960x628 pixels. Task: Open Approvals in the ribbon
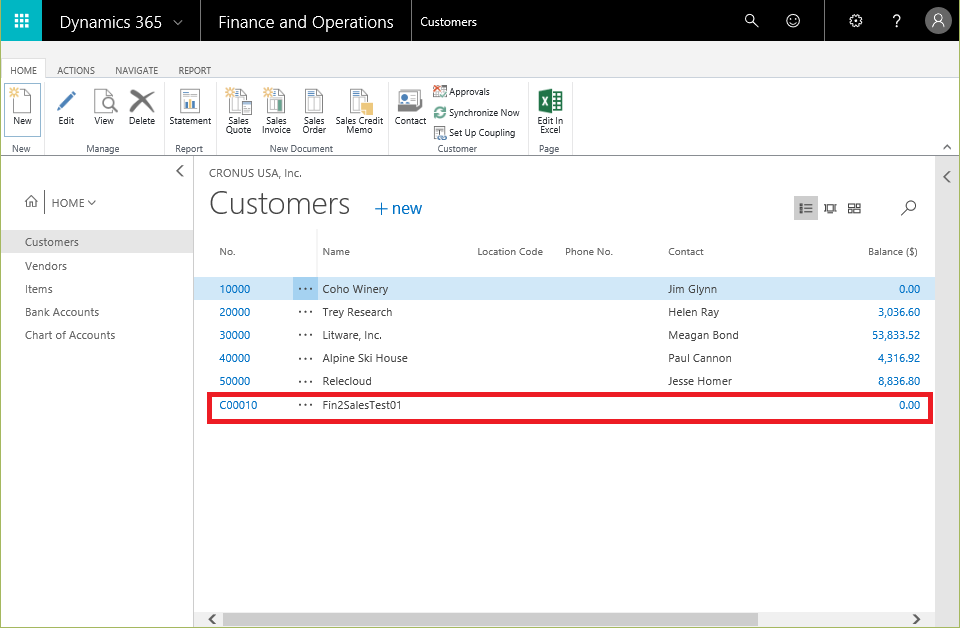(462, 91)
